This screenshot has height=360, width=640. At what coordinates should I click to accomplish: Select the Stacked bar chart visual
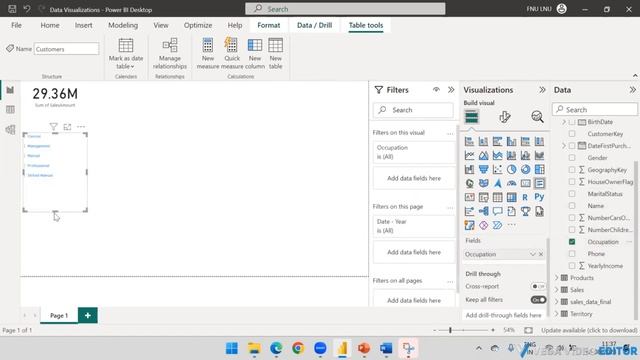tap(469, 142)
